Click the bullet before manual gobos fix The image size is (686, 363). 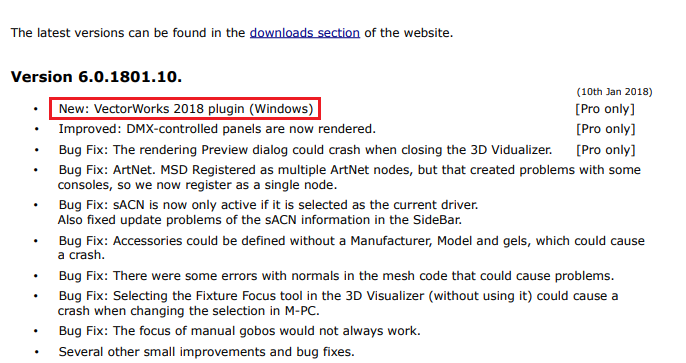[x=36, y=331]
